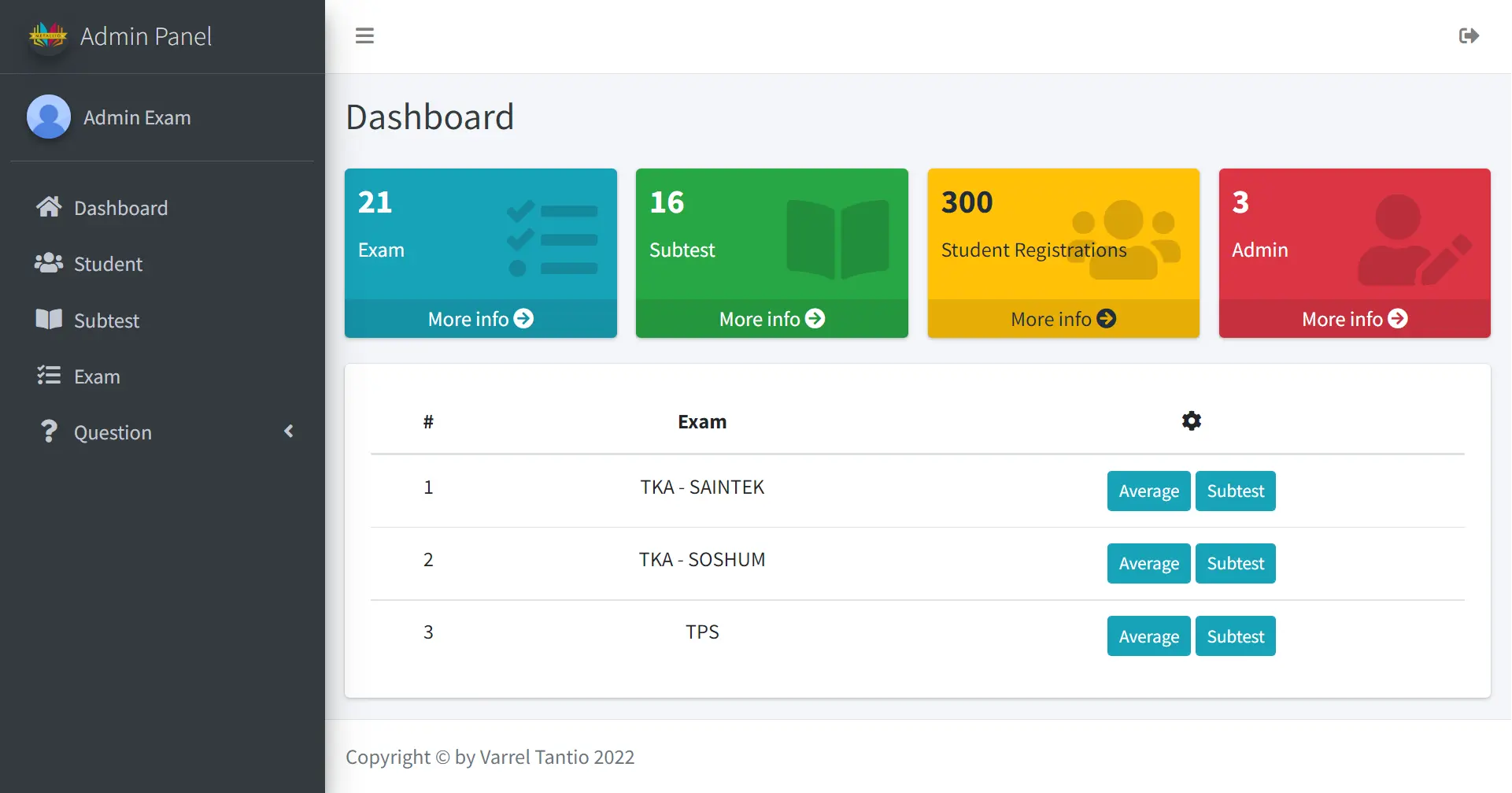Open the Student menu item
Screen dimensions: 1512x793
click(162, 264)
